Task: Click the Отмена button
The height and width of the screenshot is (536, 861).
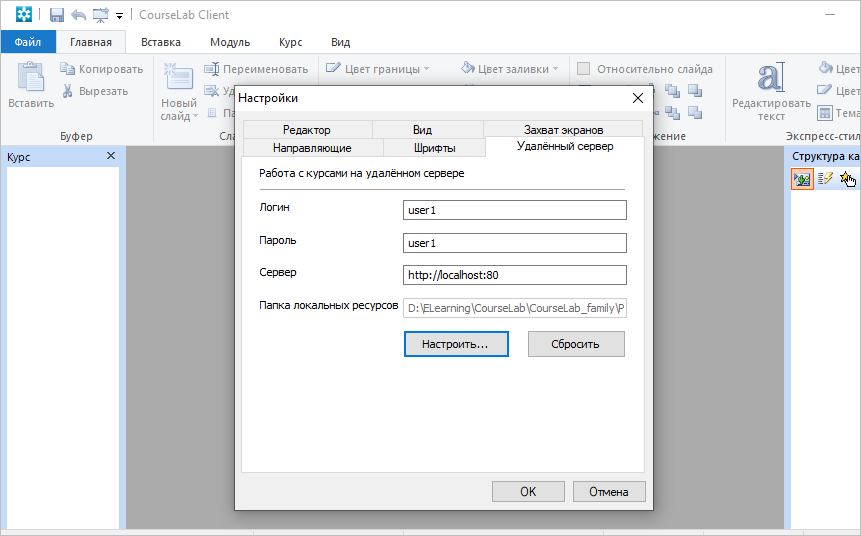Action: pos(609,492)
